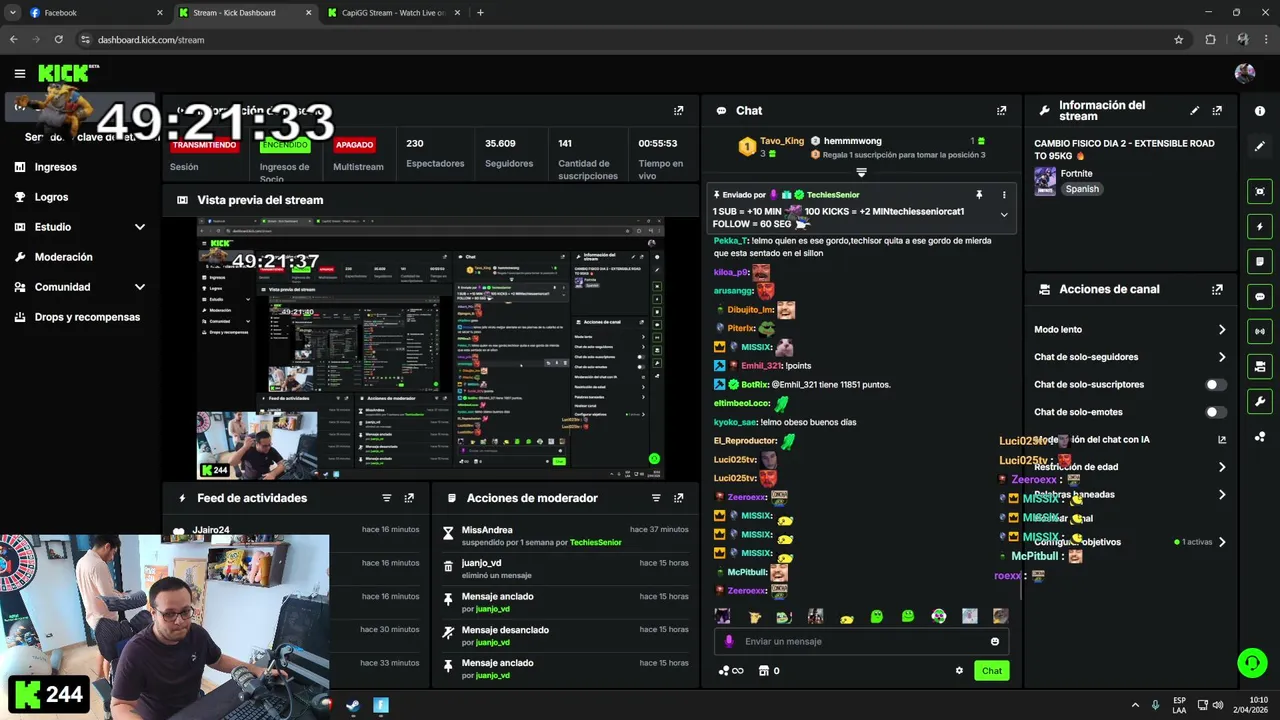1280x720 pixels.
Task: Open Ingresos in the left sidebar
Action: (55, 167)
